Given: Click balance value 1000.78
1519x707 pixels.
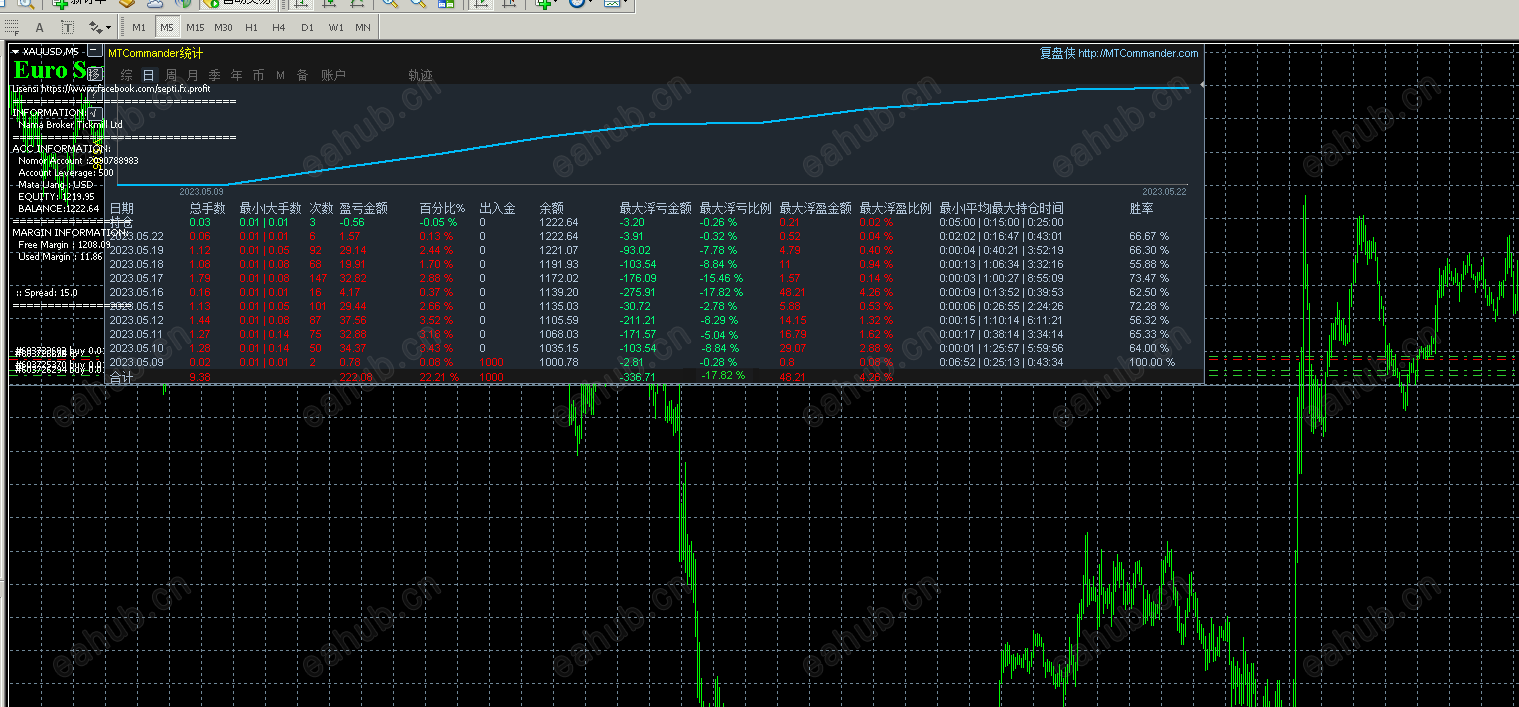Looking at the screenshot, I should (x=559, y=362).
